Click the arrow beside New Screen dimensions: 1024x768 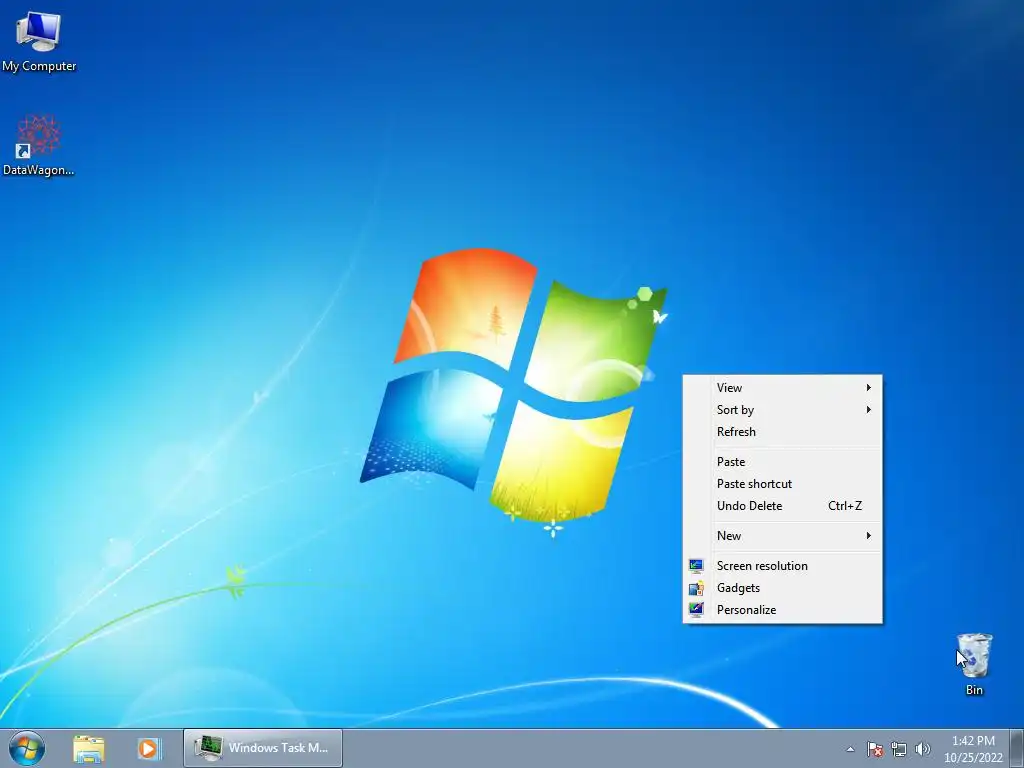[869, 536]
